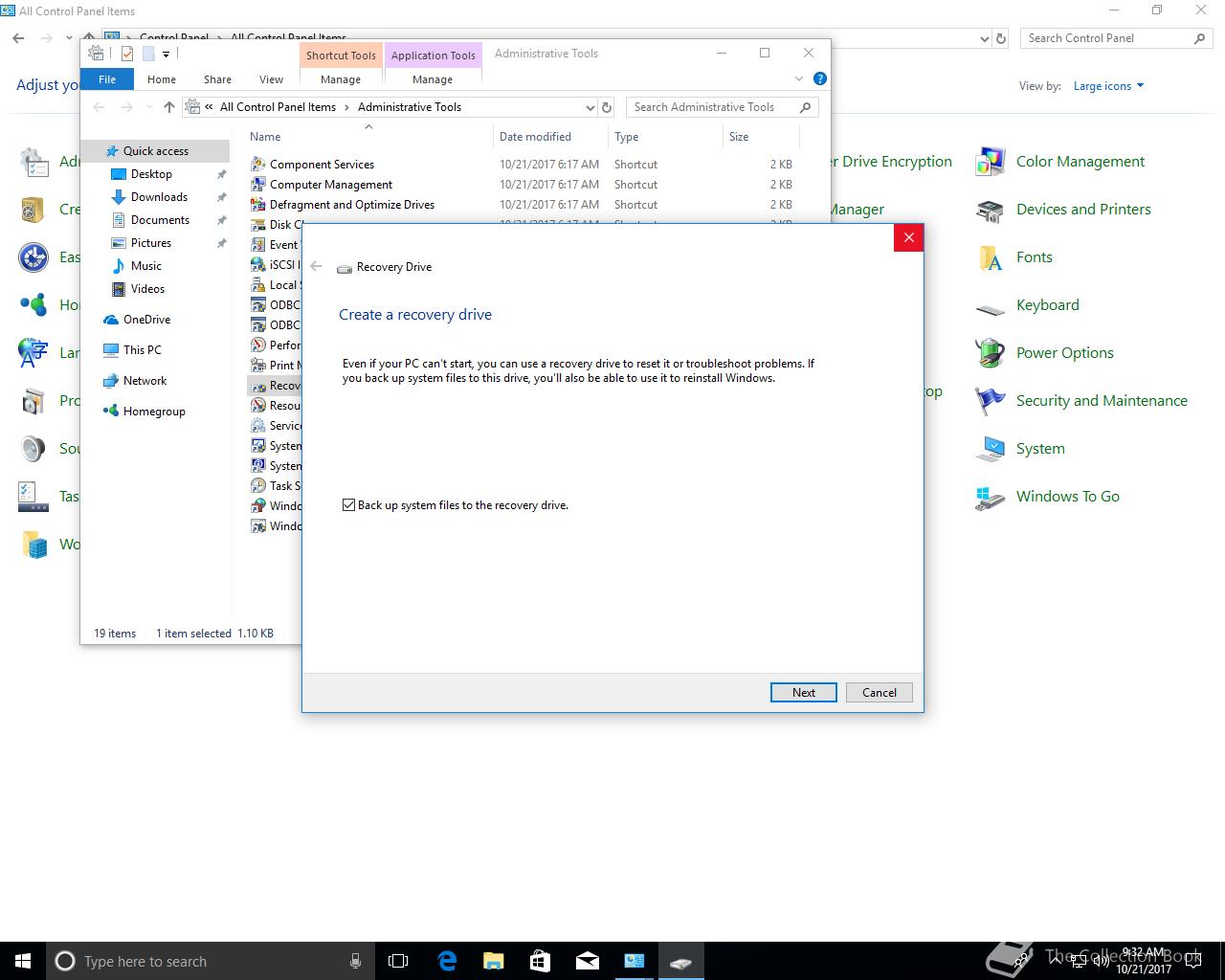Sort by Name column header
The width and height of the screenshot is (1225, 980).
[265, 137]
